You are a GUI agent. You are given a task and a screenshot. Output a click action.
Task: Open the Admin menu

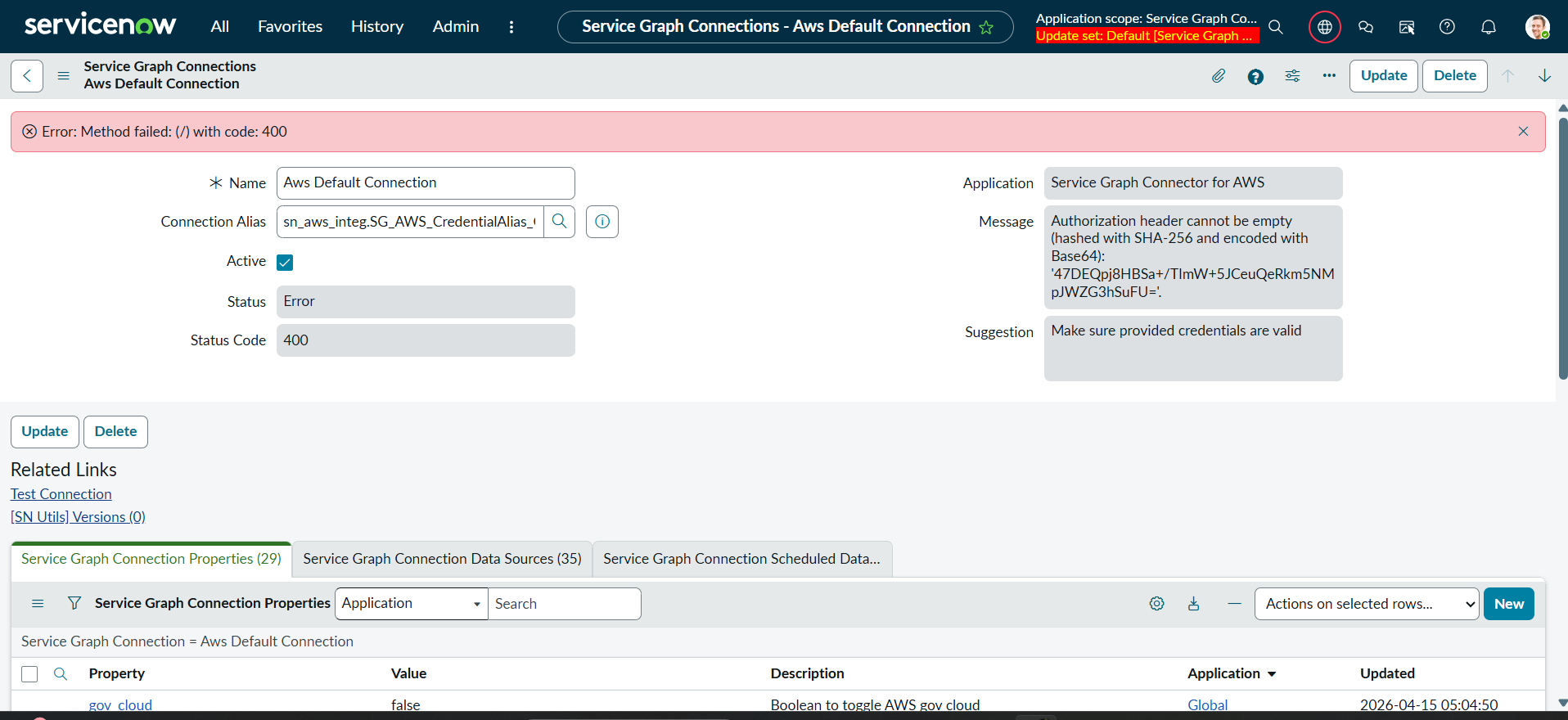click(x=456, y=27)
